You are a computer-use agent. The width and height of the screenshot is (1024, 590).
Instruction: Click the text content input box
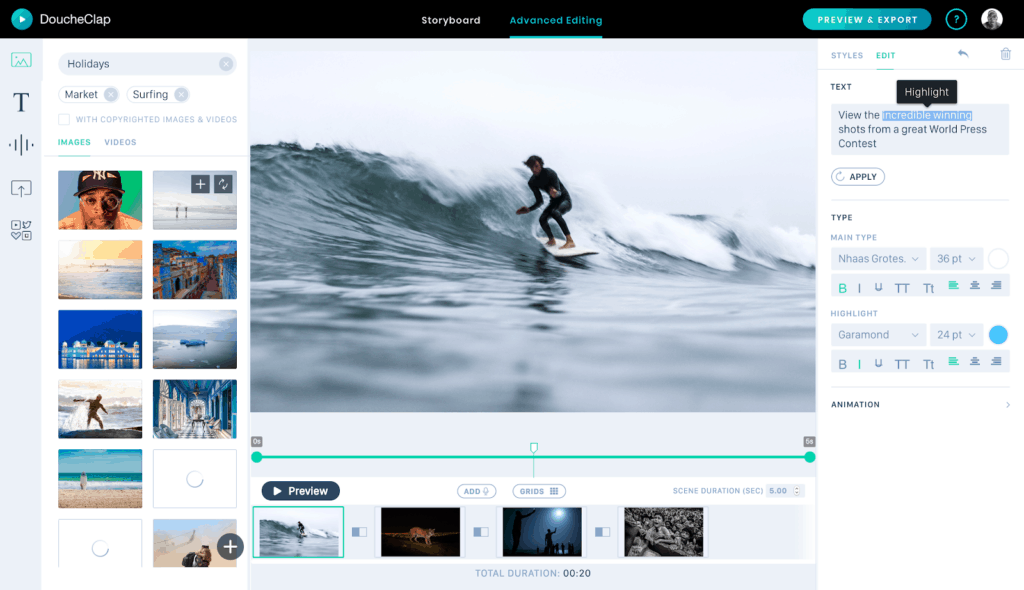[920, 129]
